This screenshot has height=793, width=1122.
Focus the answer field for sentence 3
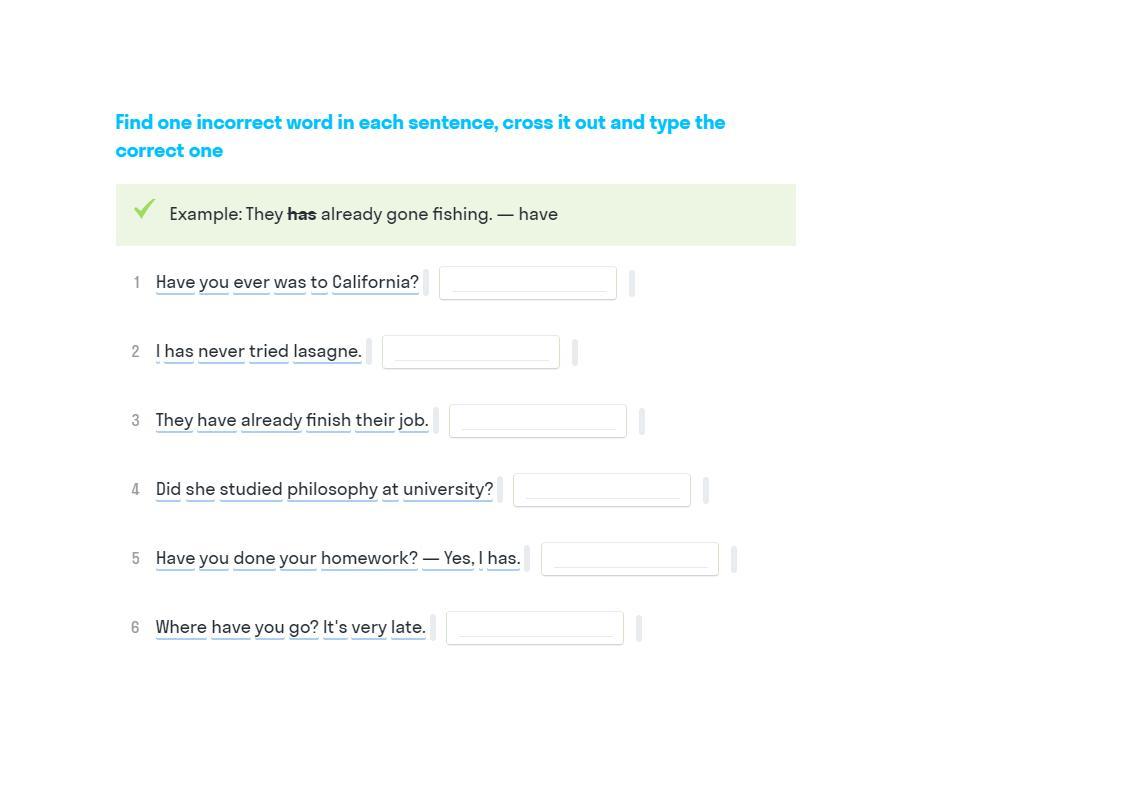pos(538,421)
